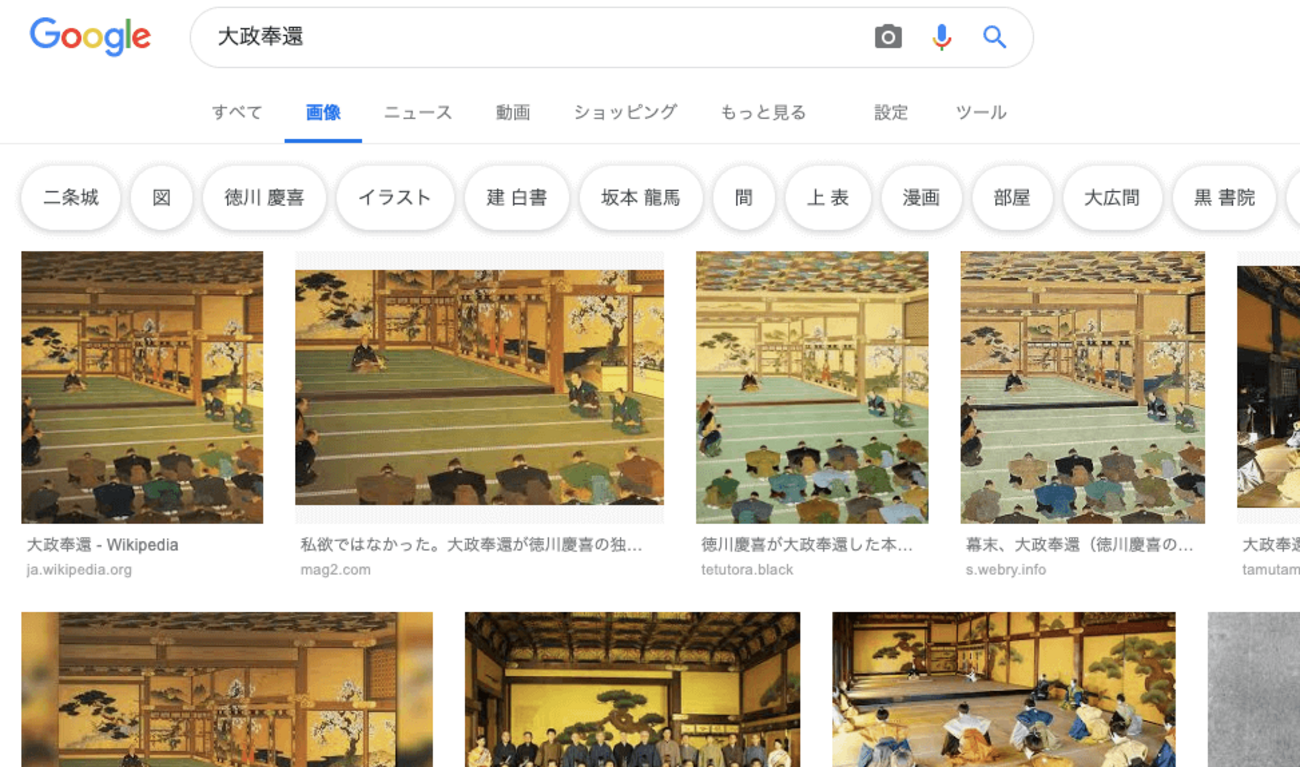Select the ショッピング tab
Viewport: 1300px width, 767px height.
[625, 112]
